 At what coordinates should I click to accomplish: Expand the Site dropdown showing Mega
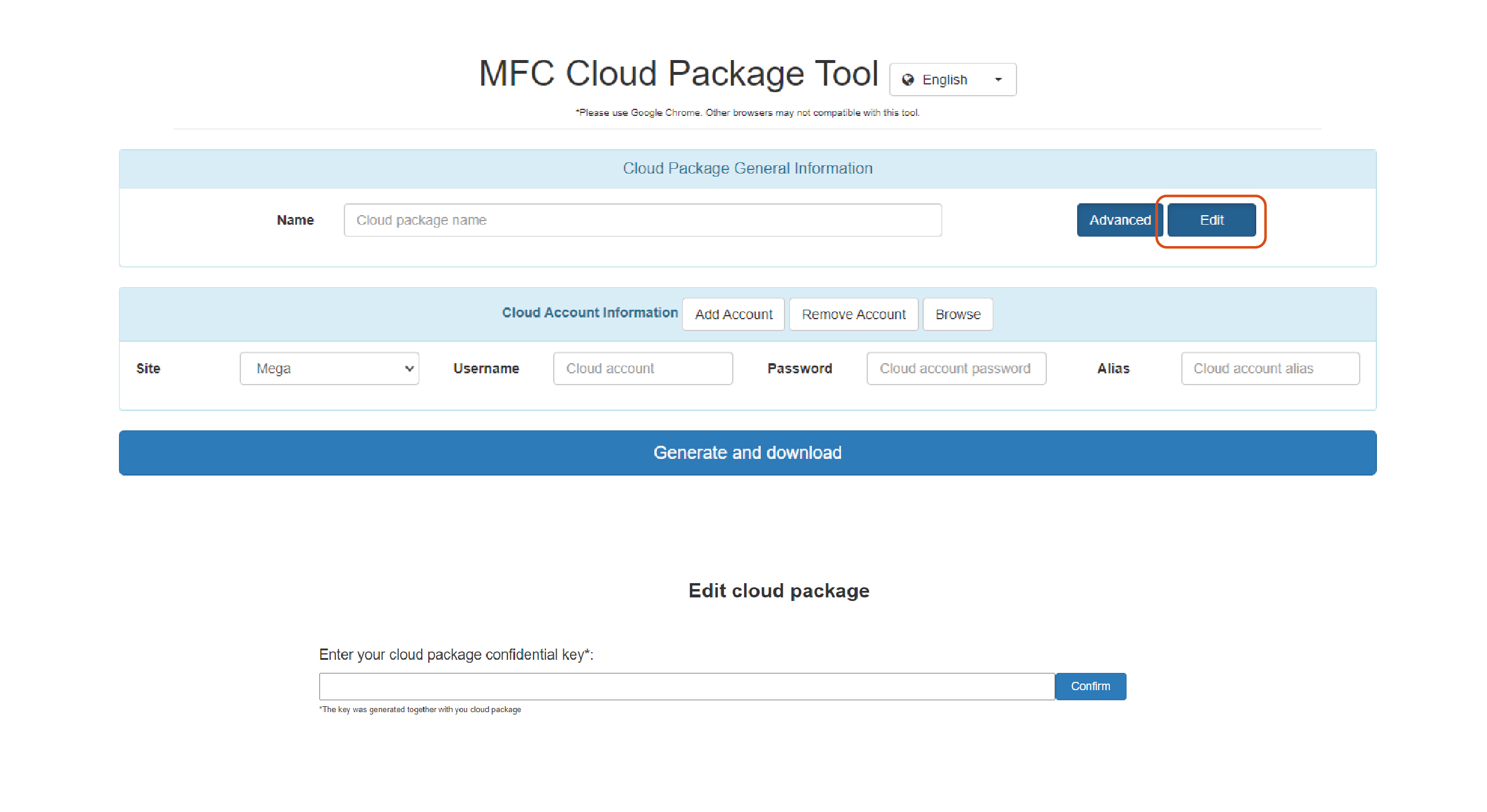[330, 369]
